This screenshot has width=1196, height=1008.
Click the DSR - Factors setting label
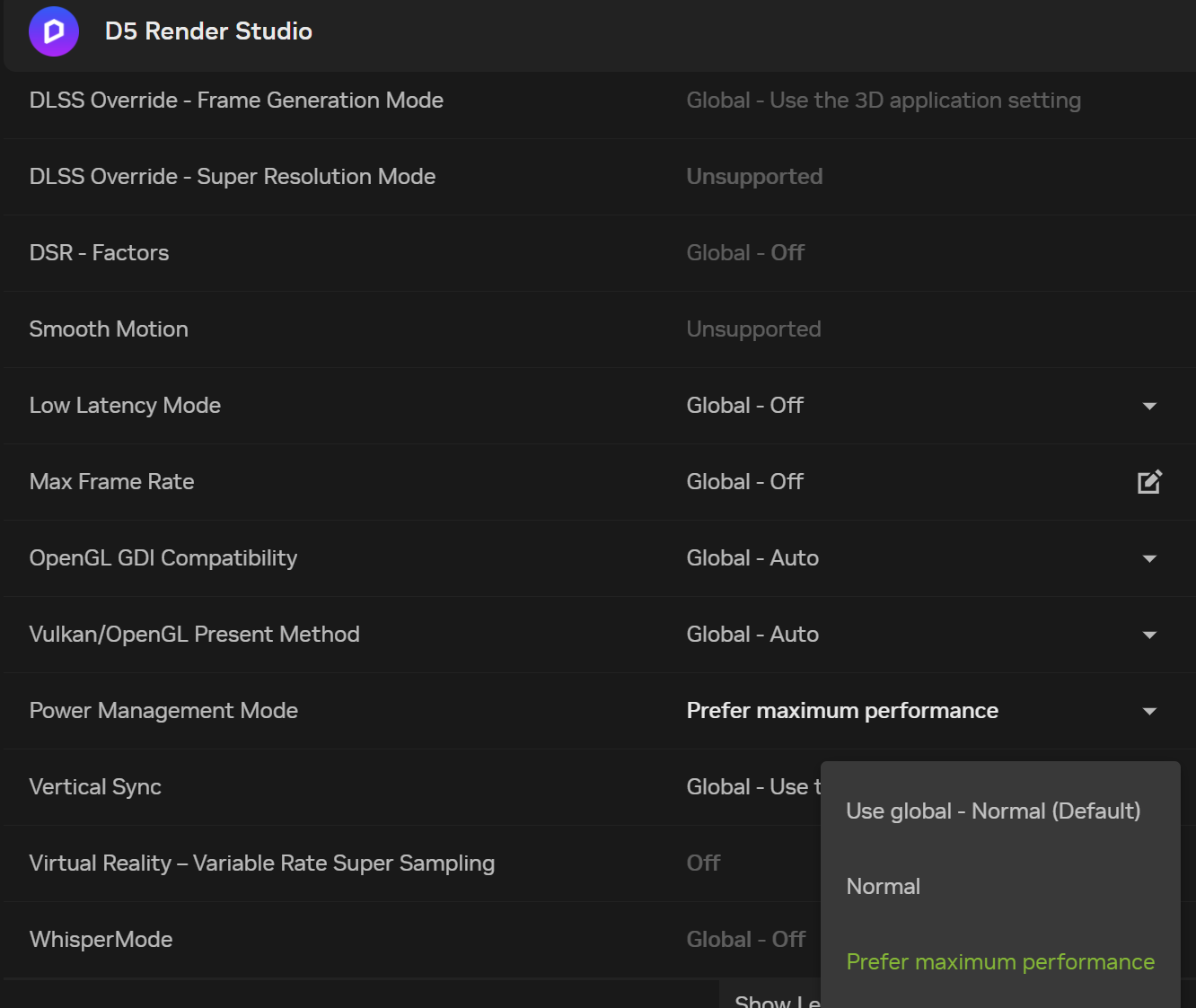(x=99, y=253)
